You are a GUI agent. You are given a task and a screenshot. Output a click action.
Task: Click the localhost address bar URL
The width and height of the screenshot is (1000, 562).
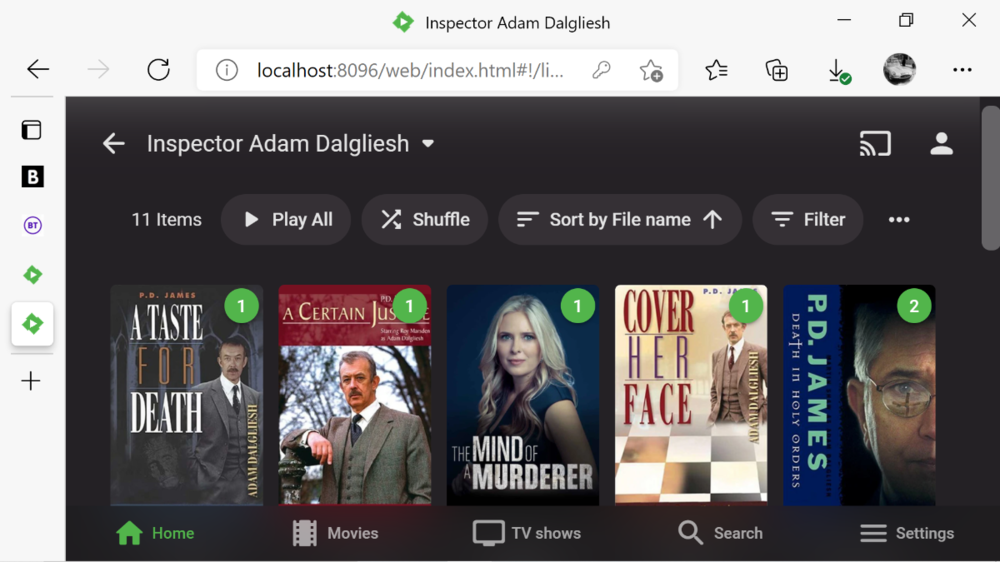pyautogui.click(x=410, y=70)
